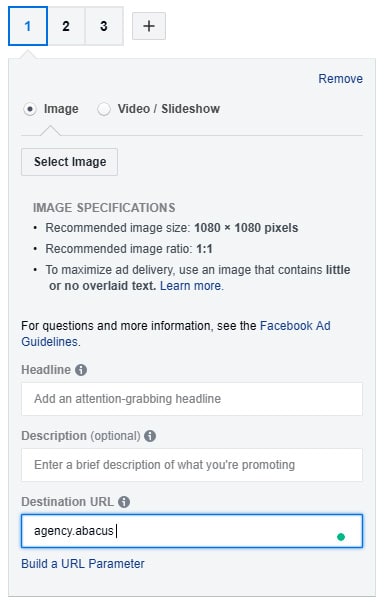386x602 pixels.
Task: Click the Destination URL info icon
Action: click(124, 502)
